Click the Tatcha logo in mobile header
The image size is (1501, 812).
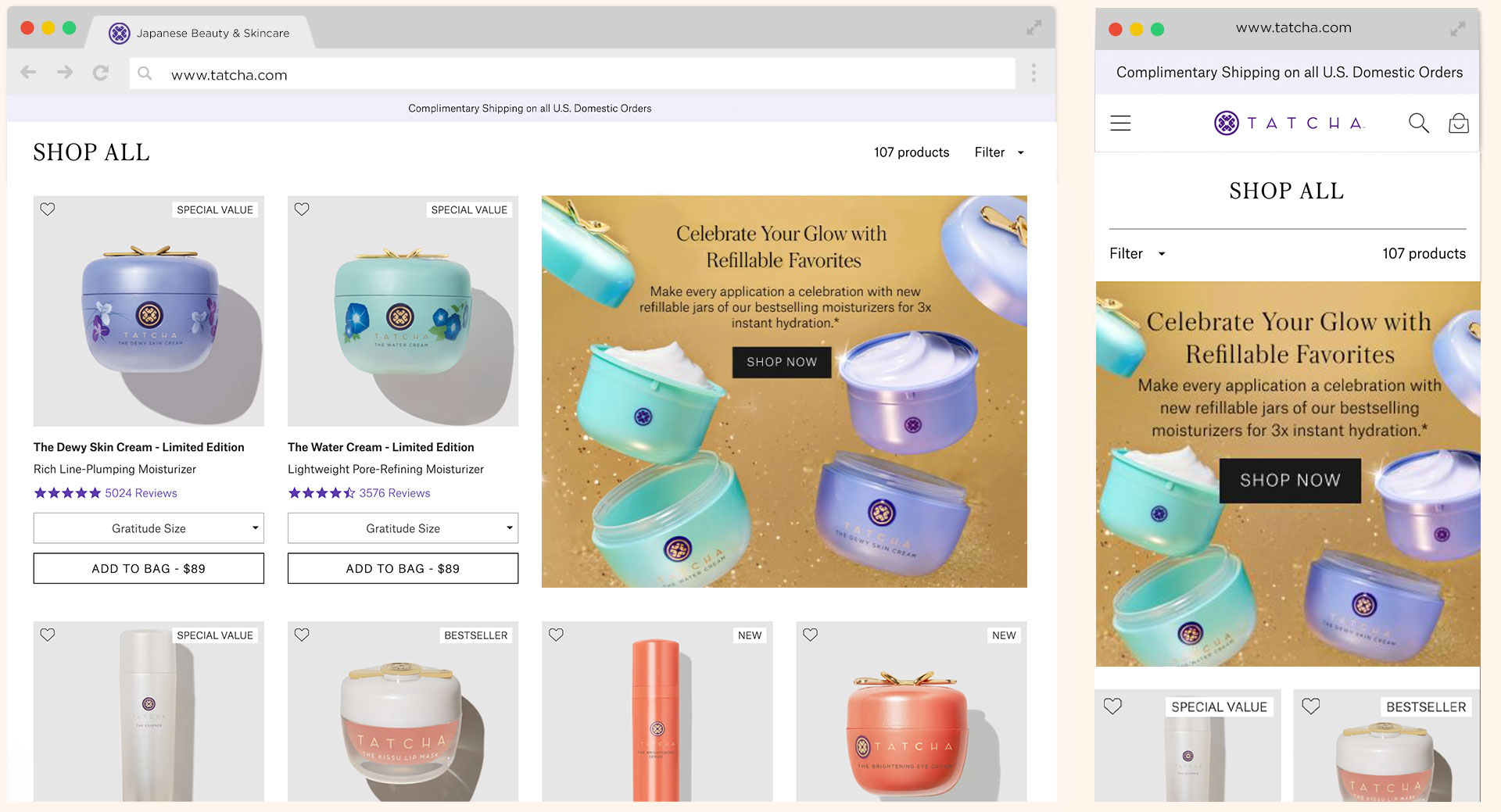(x=1289, y=123)
